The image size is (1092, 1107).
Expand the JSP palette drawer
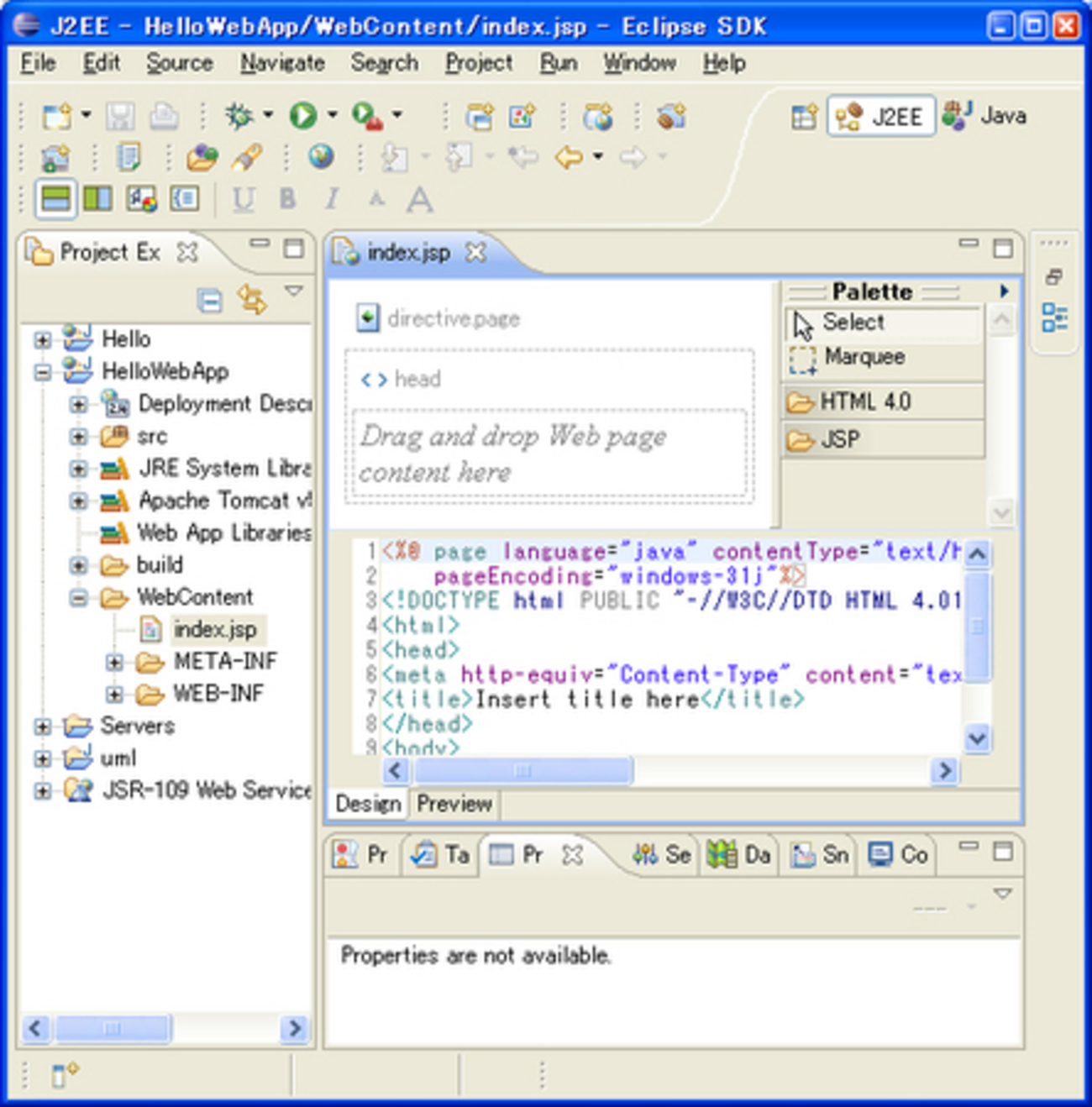[883, 439]
